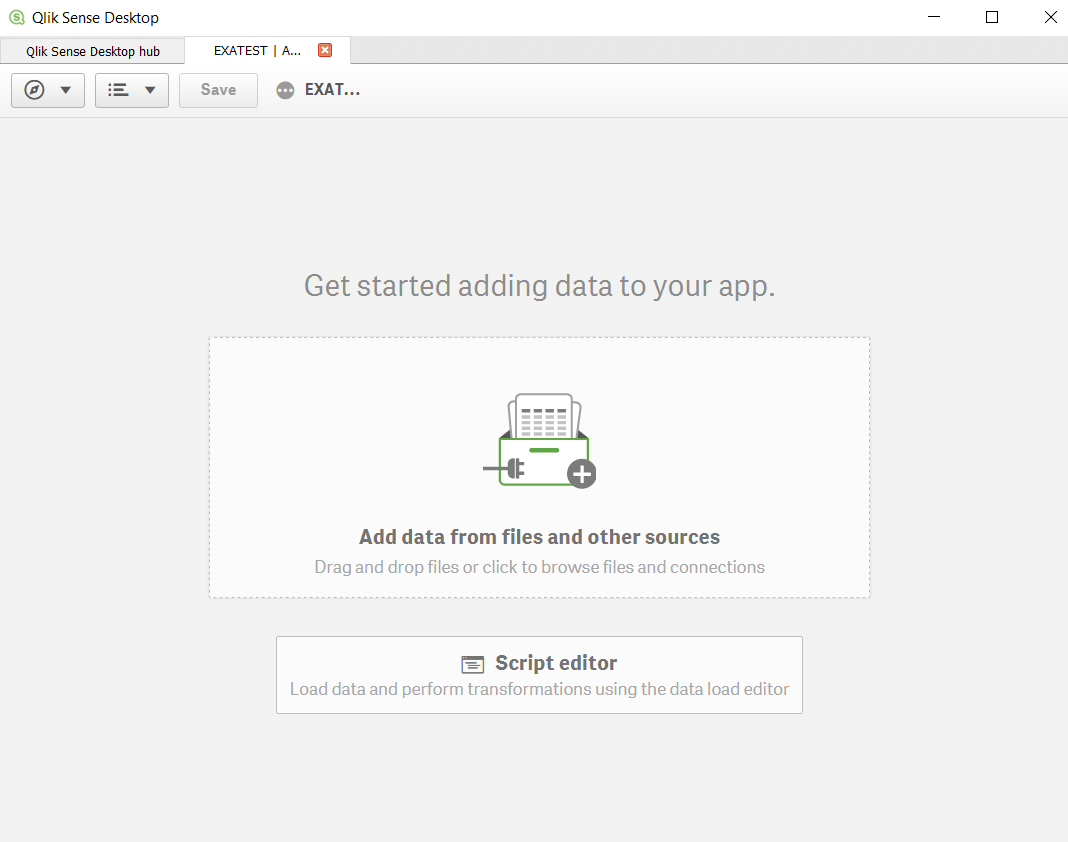This screenshot has width=1068, height=842.
Task: Expand the navigation dropdown arrow
Action: (66, 90)
